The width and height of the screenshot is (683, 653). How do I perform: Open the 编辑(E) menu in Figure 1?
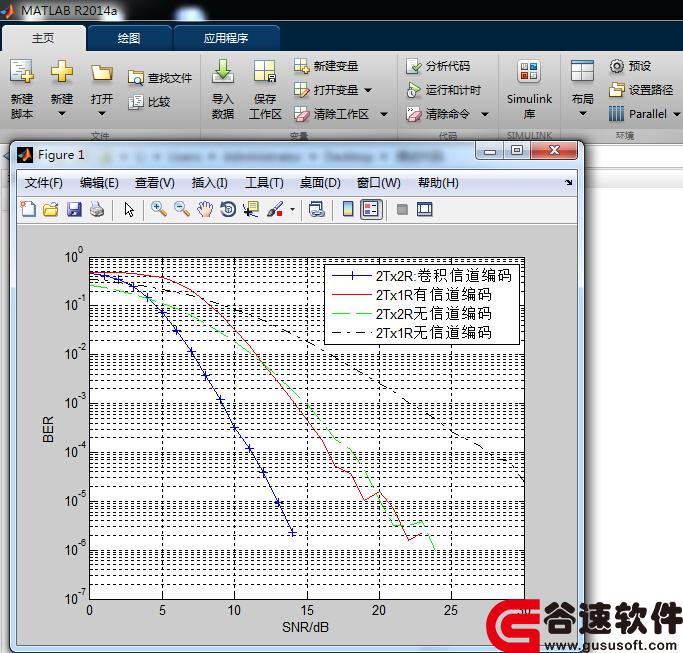(99, 183)
